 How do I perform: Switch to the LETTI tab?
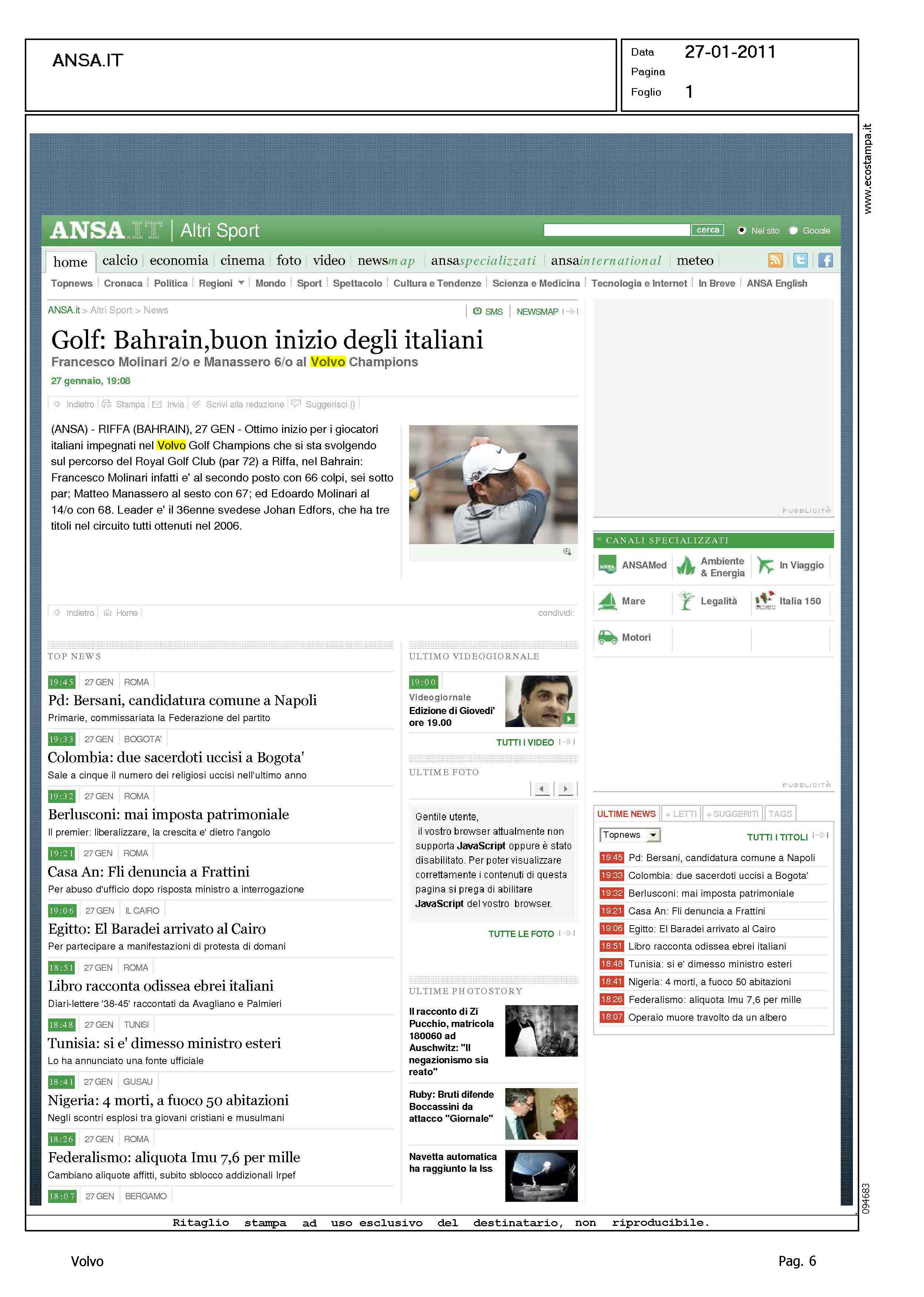682,814
